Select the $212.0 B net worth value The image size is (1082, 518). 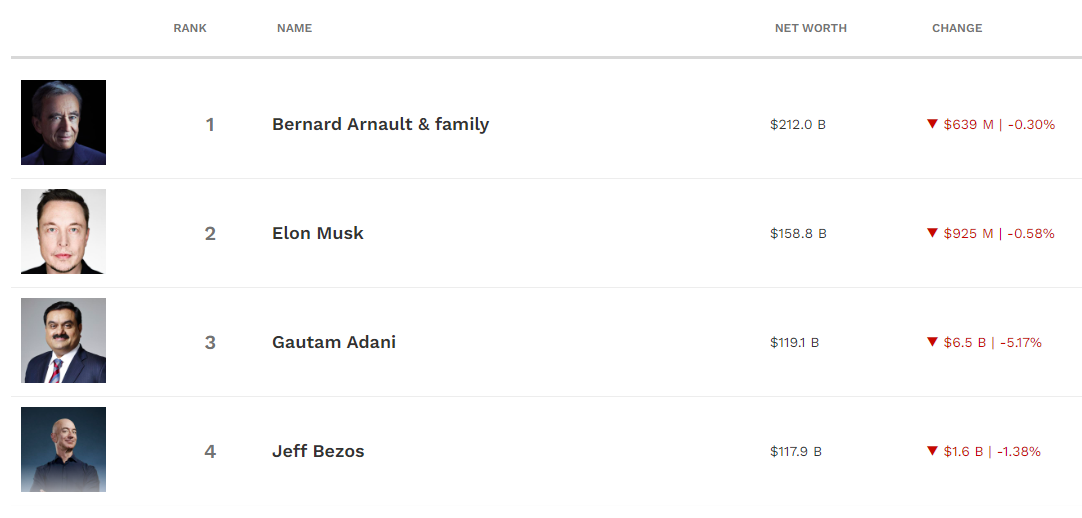tap(797, 125)
